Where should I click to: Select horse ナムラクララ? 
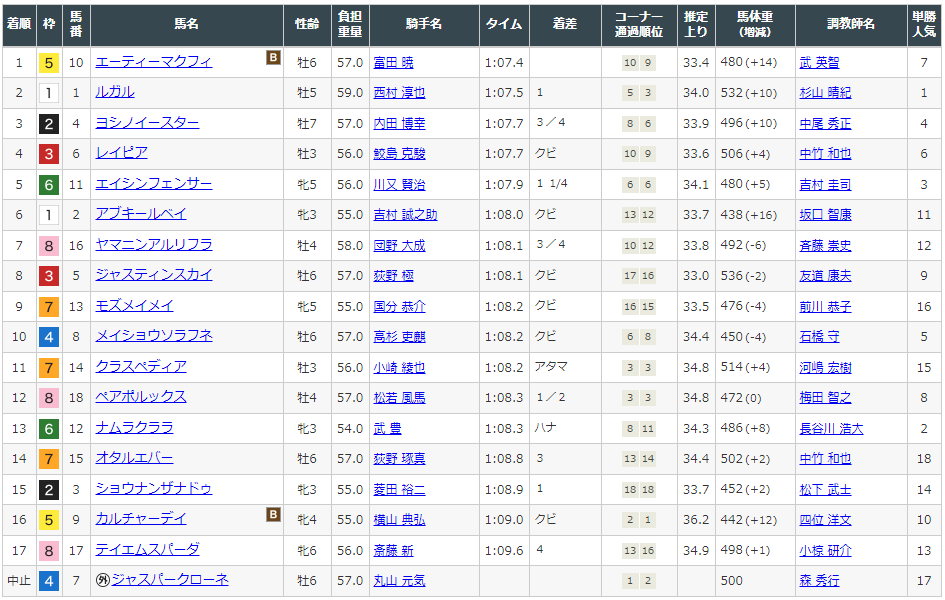(134, 428)
